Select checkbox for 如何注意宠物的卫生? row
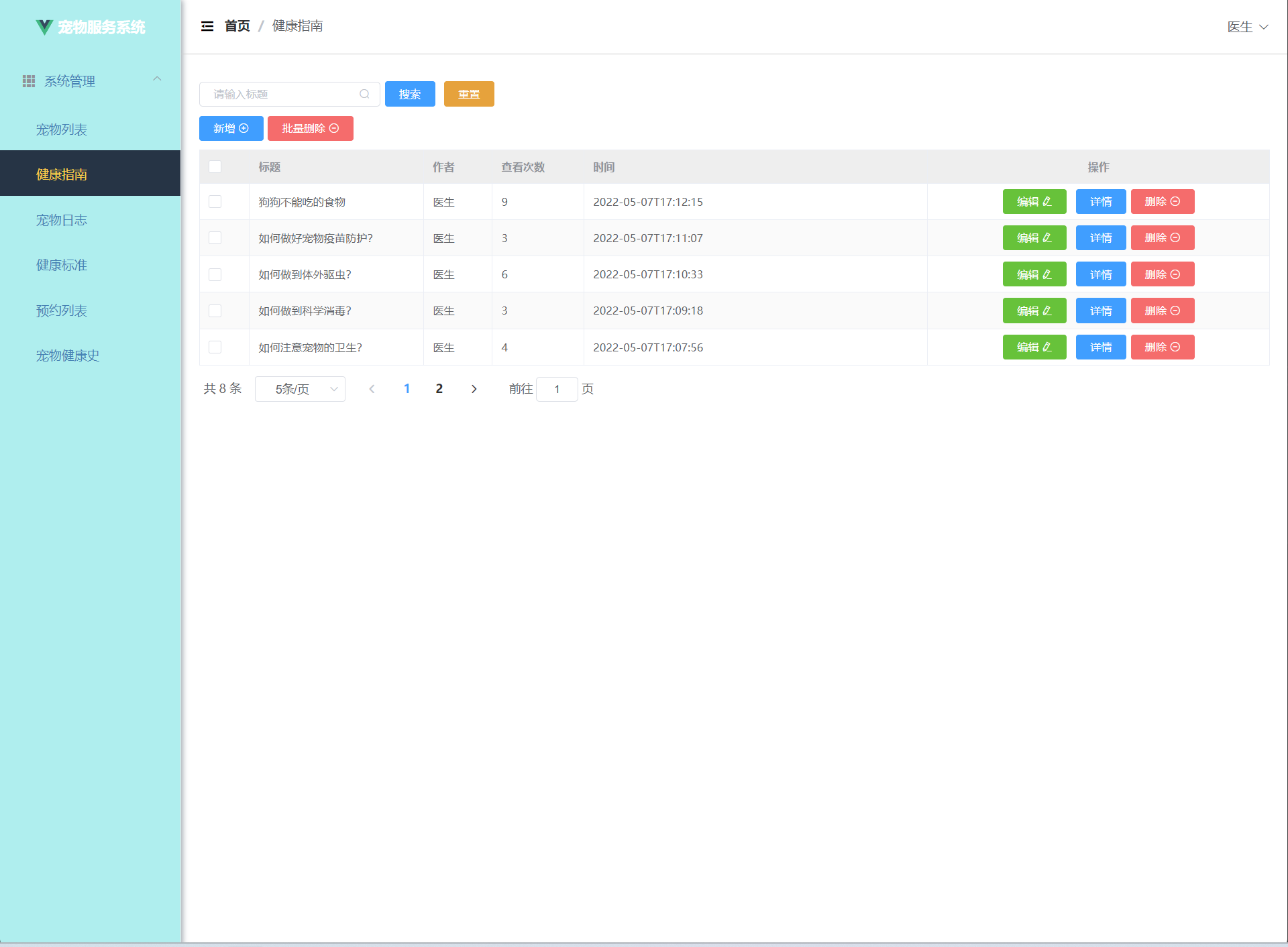This screenshot has width=1288, height=947. click(x=215, y=347)
